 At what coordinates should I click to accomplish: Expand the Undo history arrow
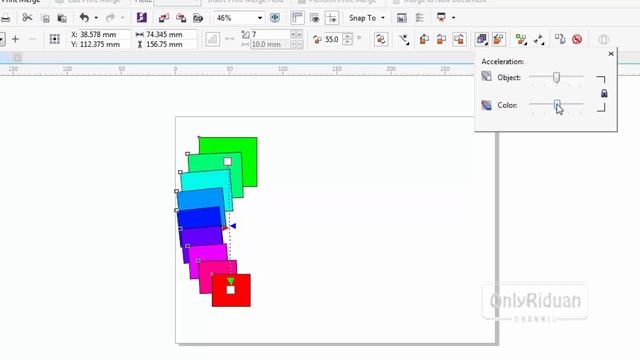96,18
